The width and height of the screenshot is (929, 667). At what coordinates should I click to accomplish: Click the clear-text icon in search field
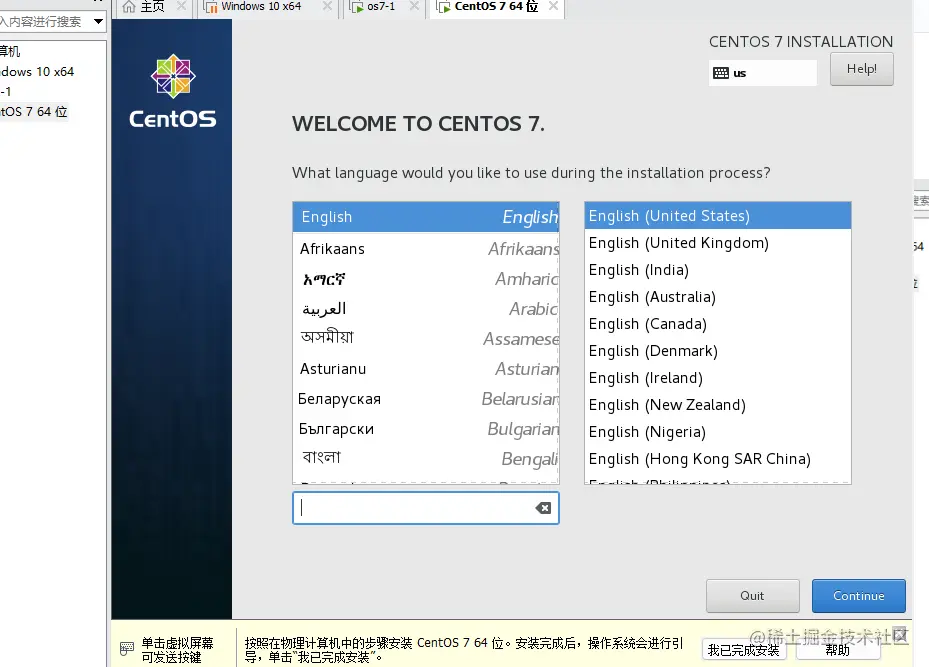click(543, 508)
